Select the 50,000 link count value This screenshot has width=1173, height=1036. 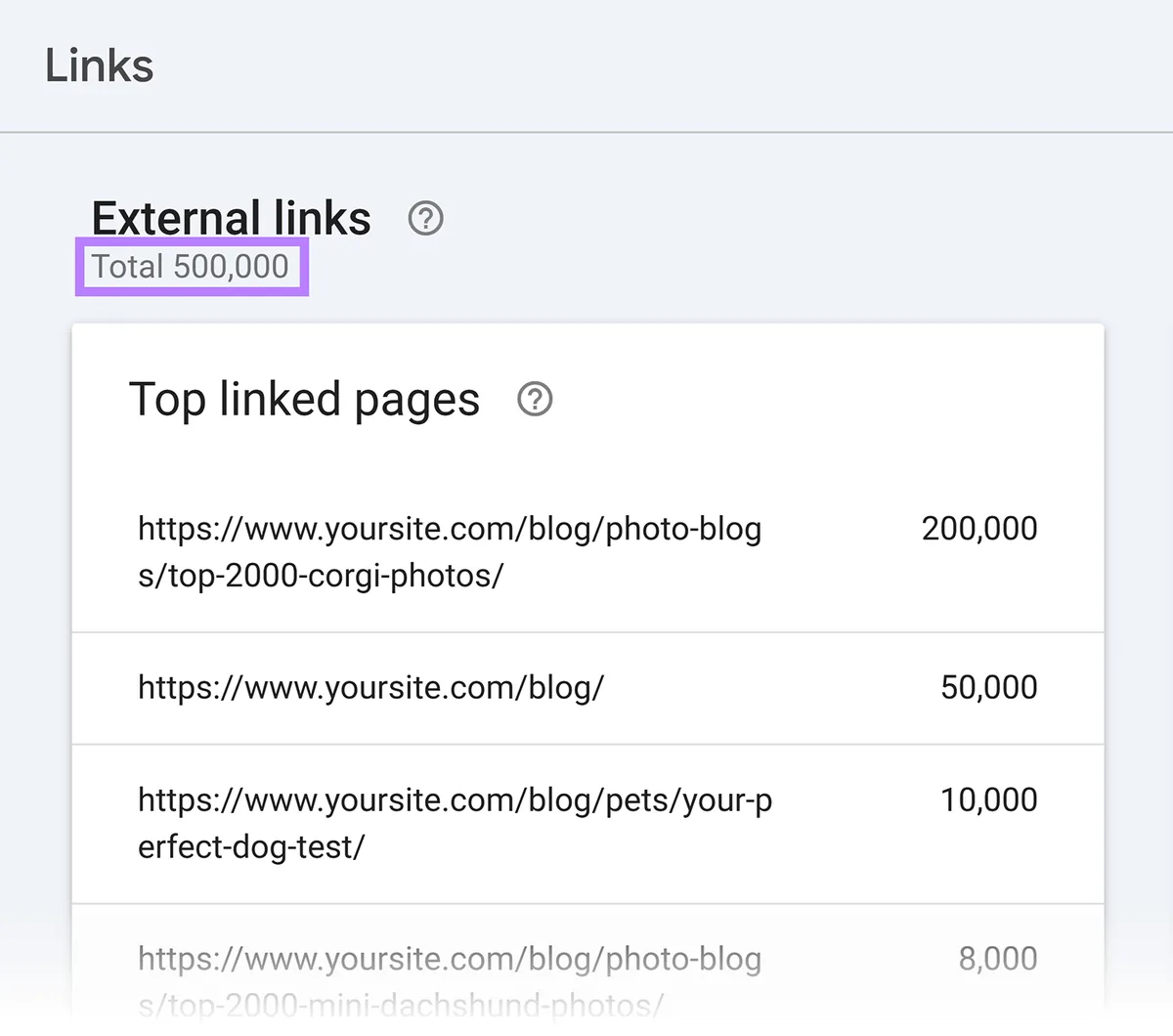[x=989, y=688]
